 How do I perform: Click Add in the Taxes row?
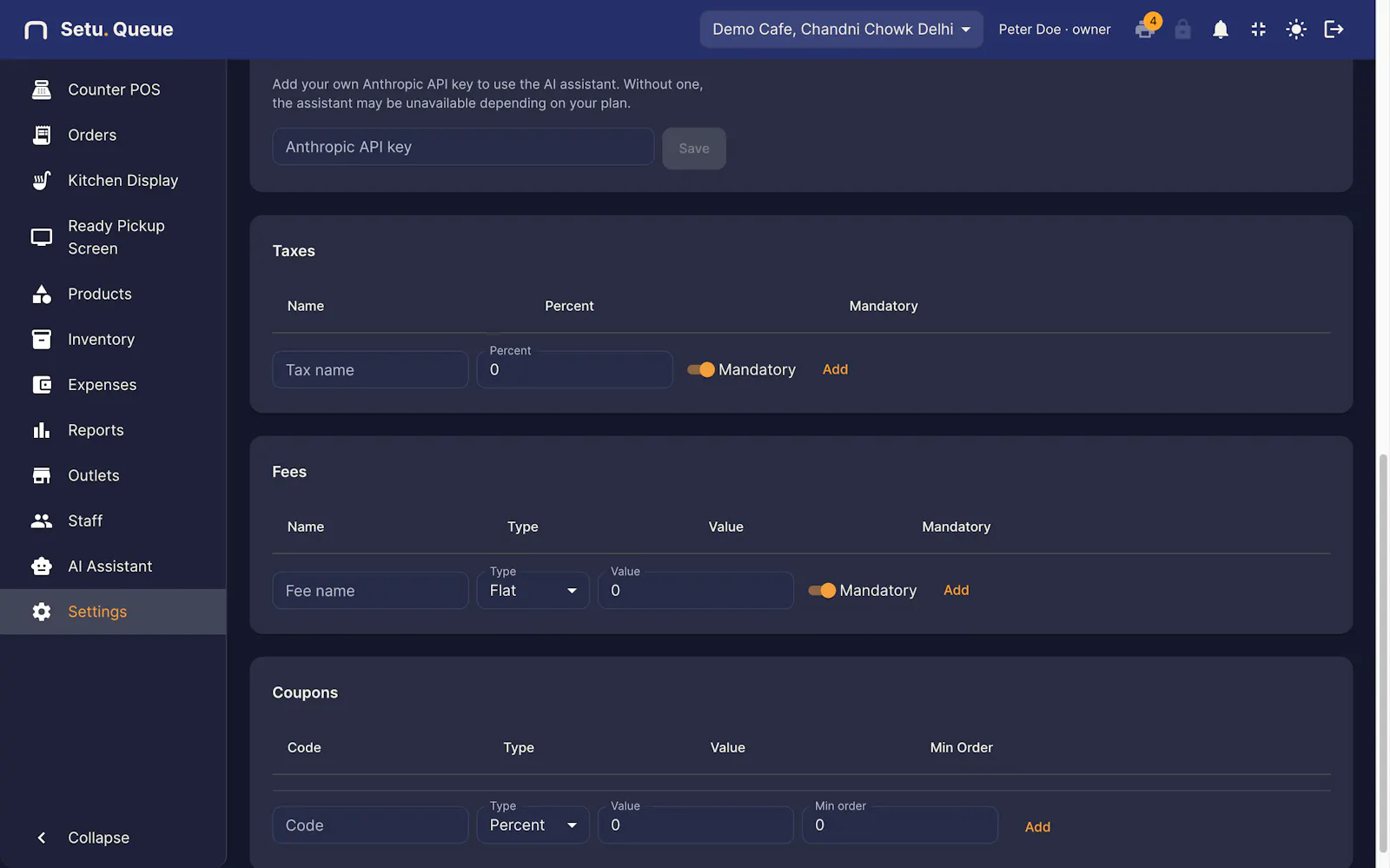835,369
